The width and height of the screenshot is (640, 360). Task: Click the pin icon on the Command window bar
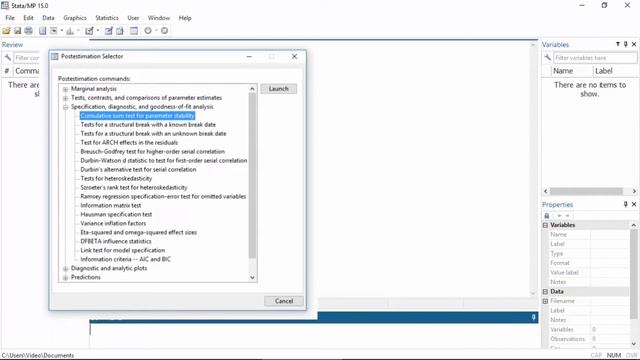[x=533, y=317]
